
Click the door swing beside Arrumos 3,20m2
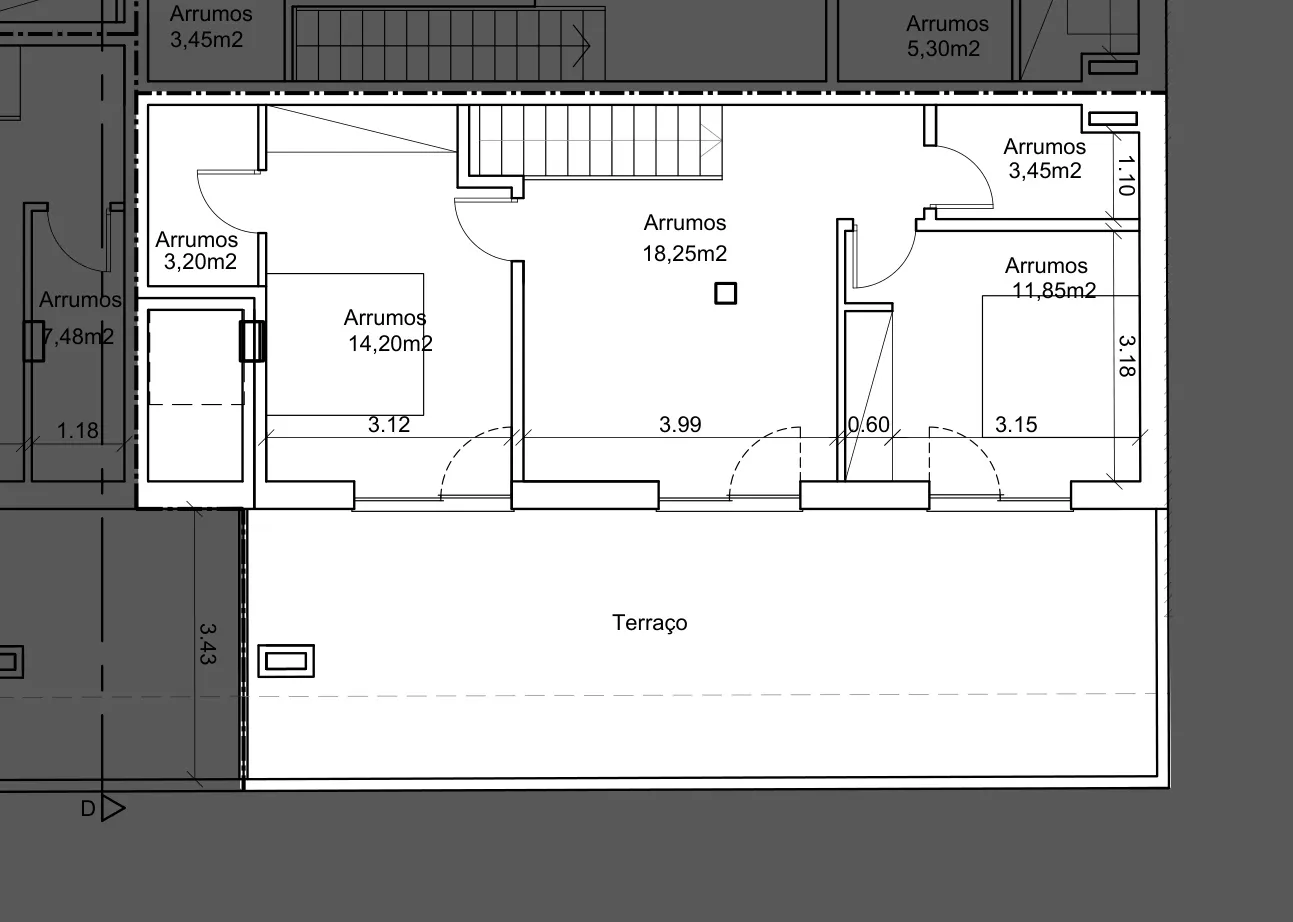click(x=228, y=200)
